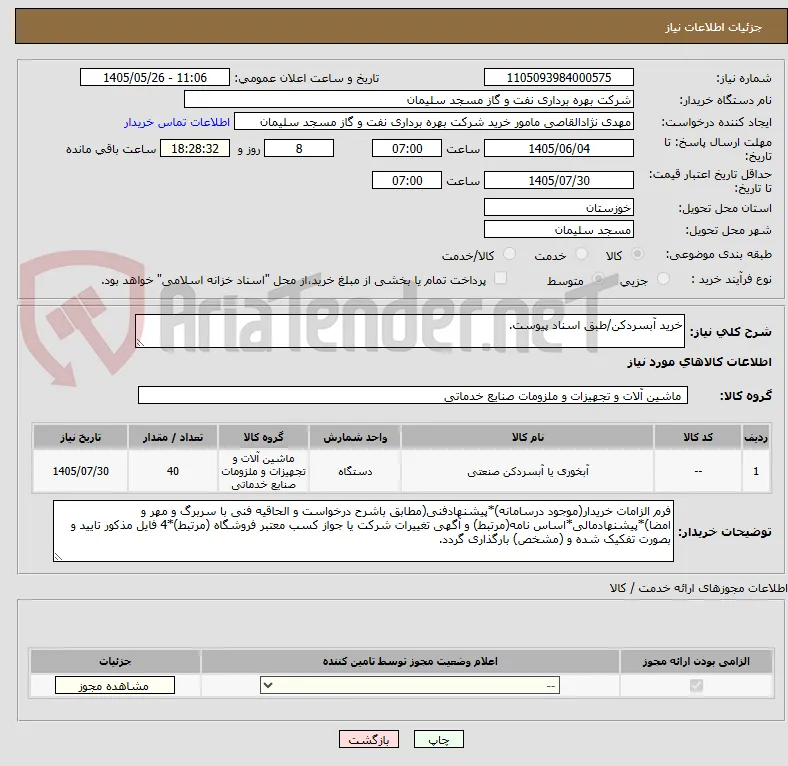The width and height of the screenshot is (788, 766).
Task: Click the واحد شمارش column header
Action: coord(355,437)
